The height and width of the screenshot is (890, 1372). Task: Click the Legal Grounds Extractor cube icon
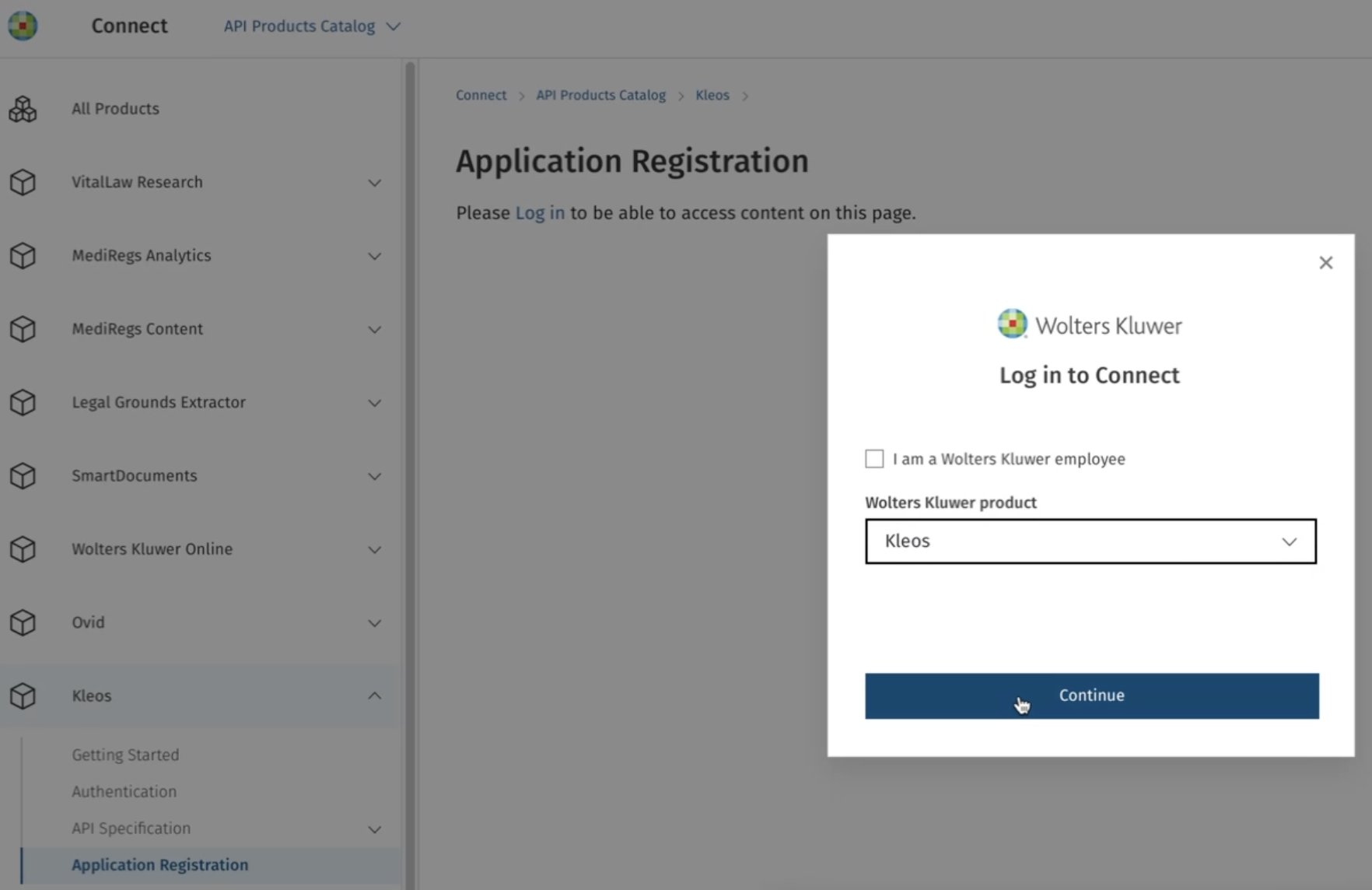click(23, 402)
